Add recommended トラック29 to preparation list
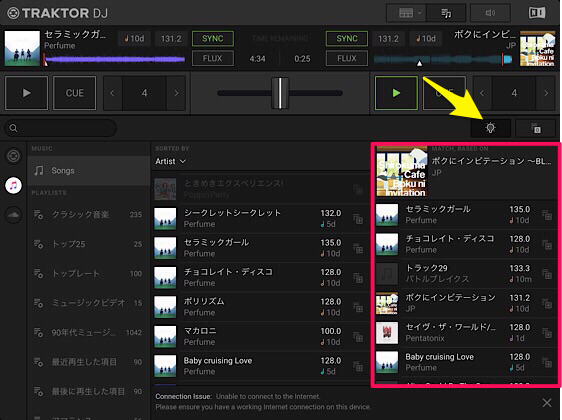The image size is (562, 420). pyautogui.click(x=547, y=274)
